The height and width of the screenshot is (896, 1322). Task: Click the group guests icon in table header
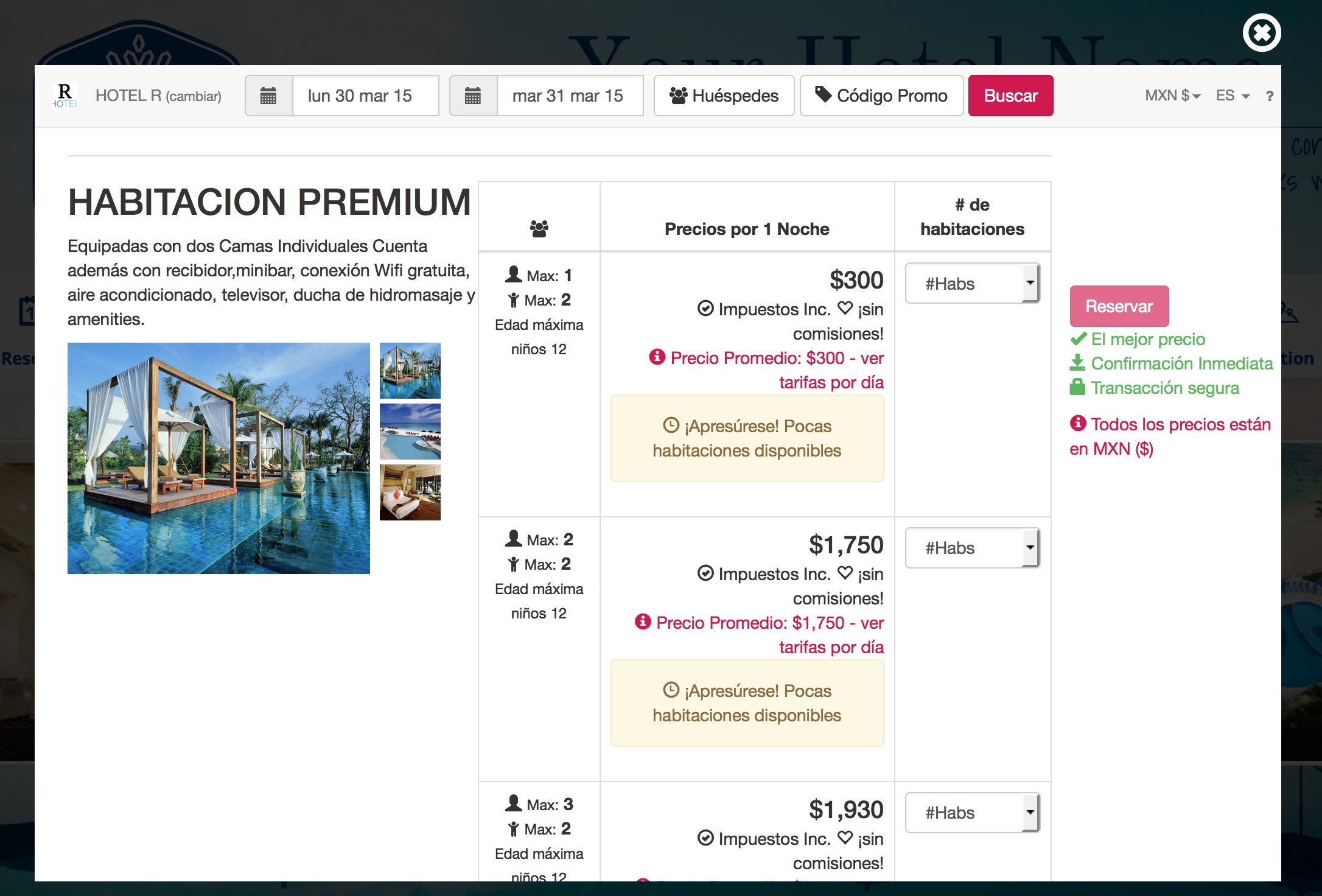tap(539, 229)
